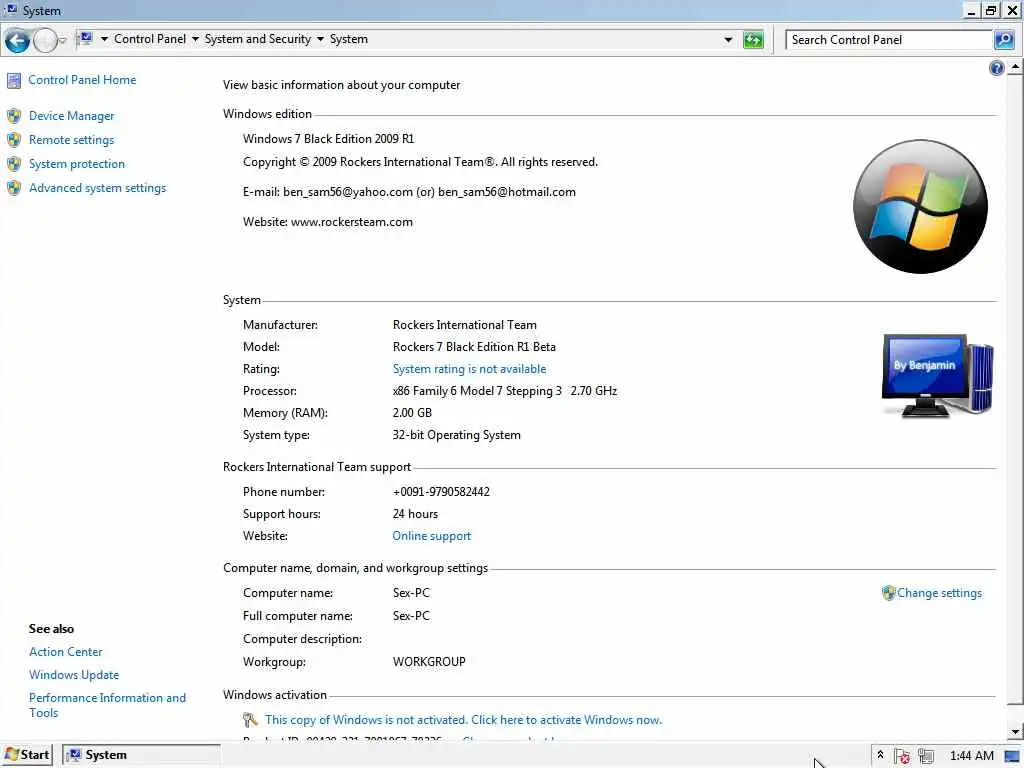This screenshot has width=1024, height=768.
Task: Close the System window
Action: click(x=1012, y=10)
